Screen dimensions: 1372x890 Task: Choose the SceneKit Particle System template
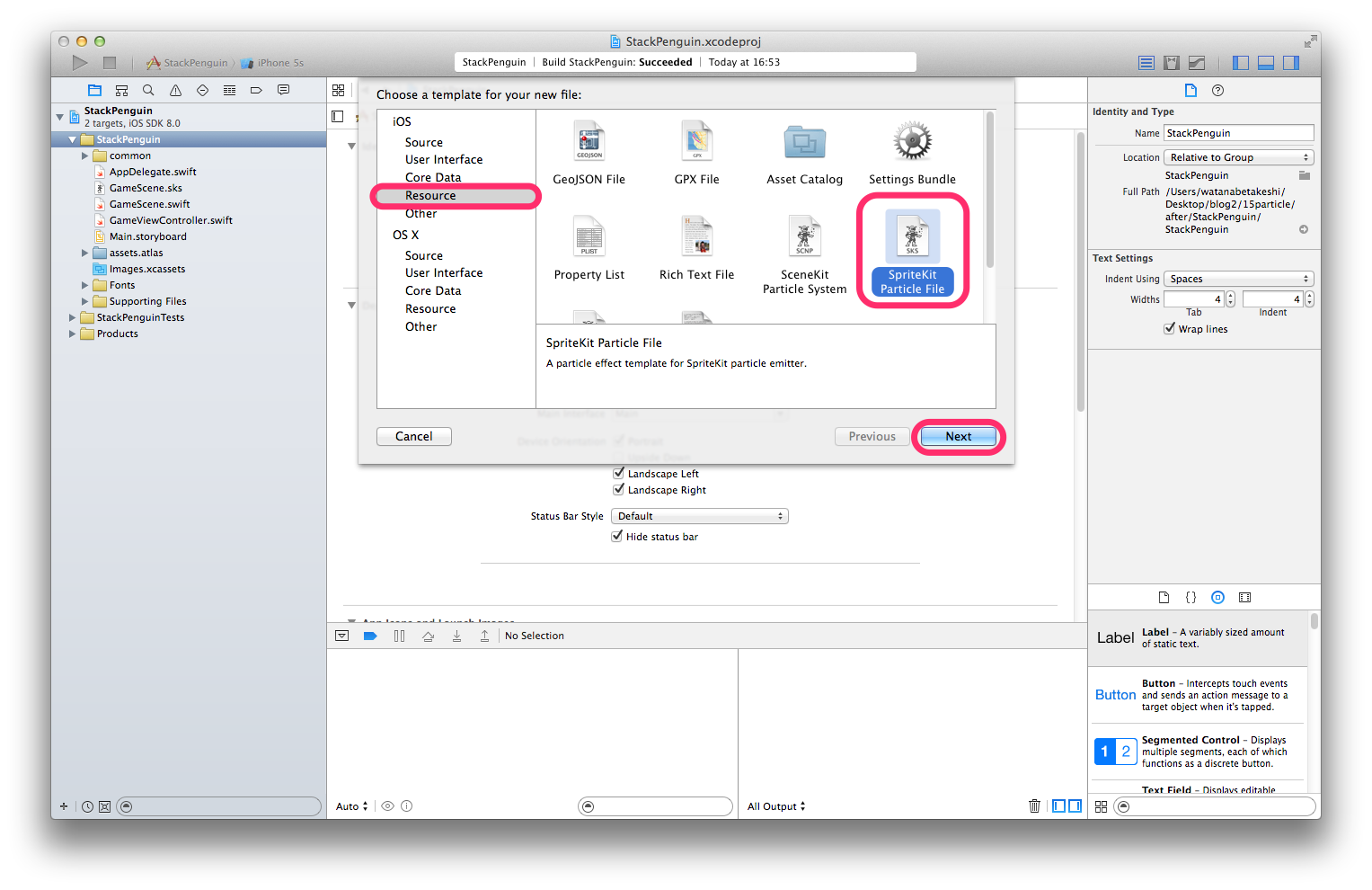804,237
